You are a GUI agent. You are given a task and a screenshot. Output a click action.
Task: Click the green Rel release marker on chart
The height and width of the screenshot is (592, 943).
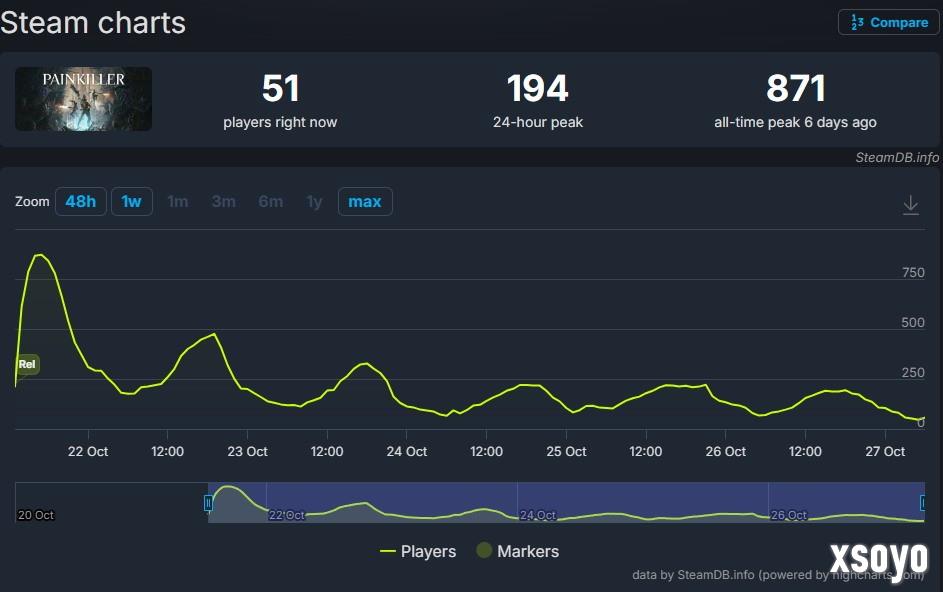26,364
